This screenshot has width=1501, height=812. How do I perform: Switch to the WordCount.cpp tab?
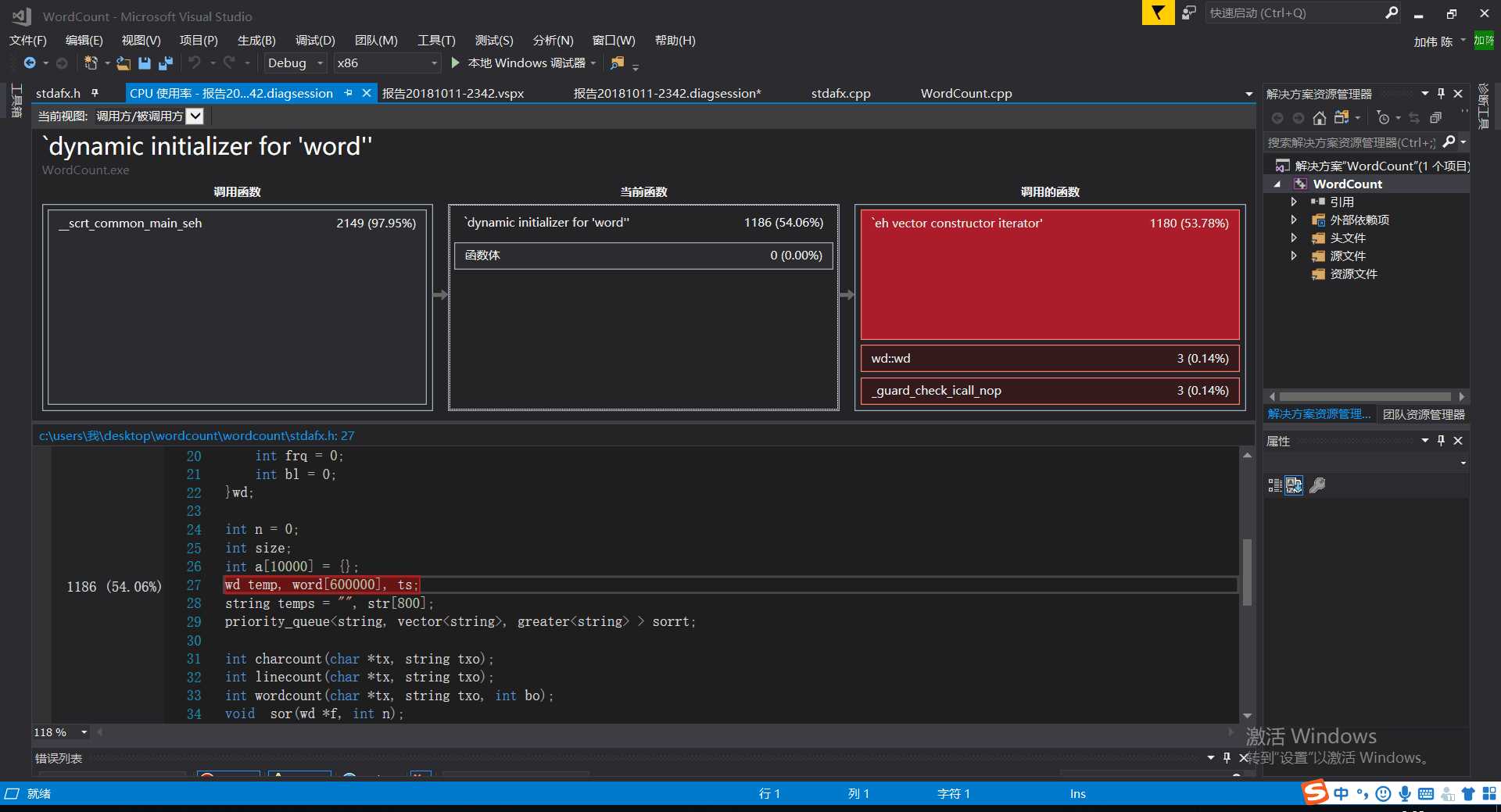[966, 93]
